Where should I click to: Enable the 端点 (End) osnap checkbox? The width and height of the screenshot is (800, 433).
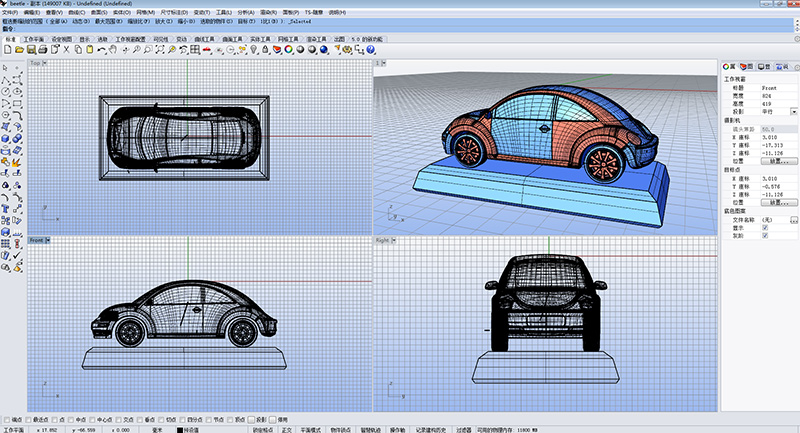point(7,420)
